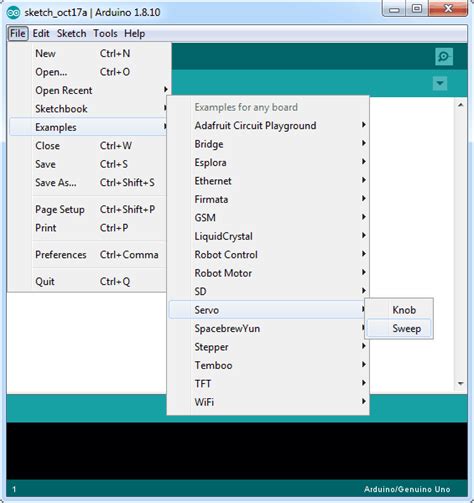Open the Sketch menu

coord(71,34)
